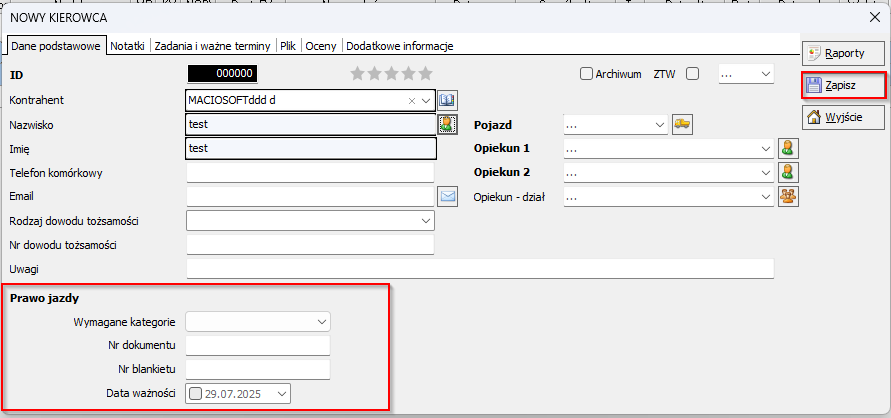Enable the Archiwum checkbox

click(587, 74)
